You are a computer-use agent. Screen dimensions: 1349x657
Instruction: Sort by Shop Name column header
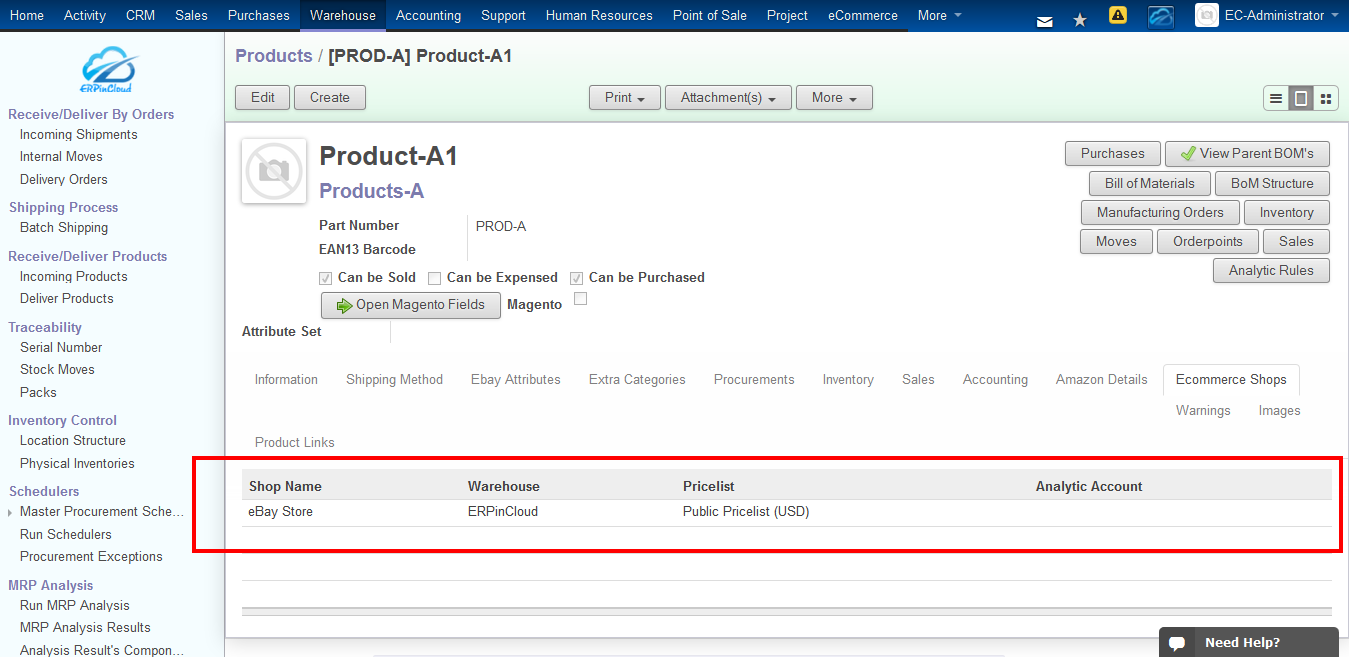285,487
